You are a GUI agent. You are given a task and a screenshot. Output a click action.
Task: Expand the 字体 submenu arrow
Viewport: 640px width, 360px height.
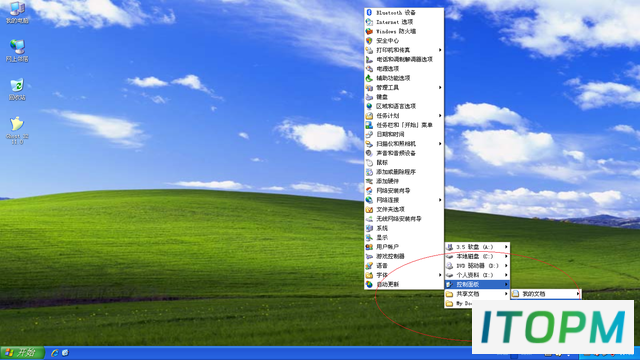tap(440, 275)
